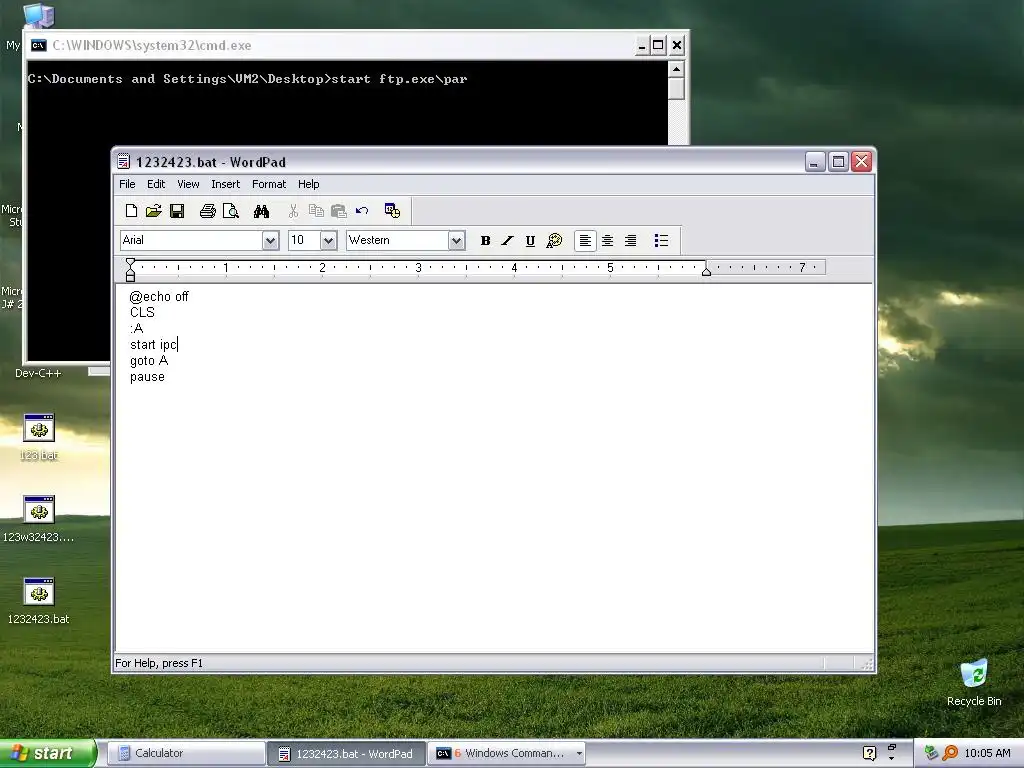Expand the Arial font dropdown
The height and width of the screenshot is (768, 1024).
(270, 241)
